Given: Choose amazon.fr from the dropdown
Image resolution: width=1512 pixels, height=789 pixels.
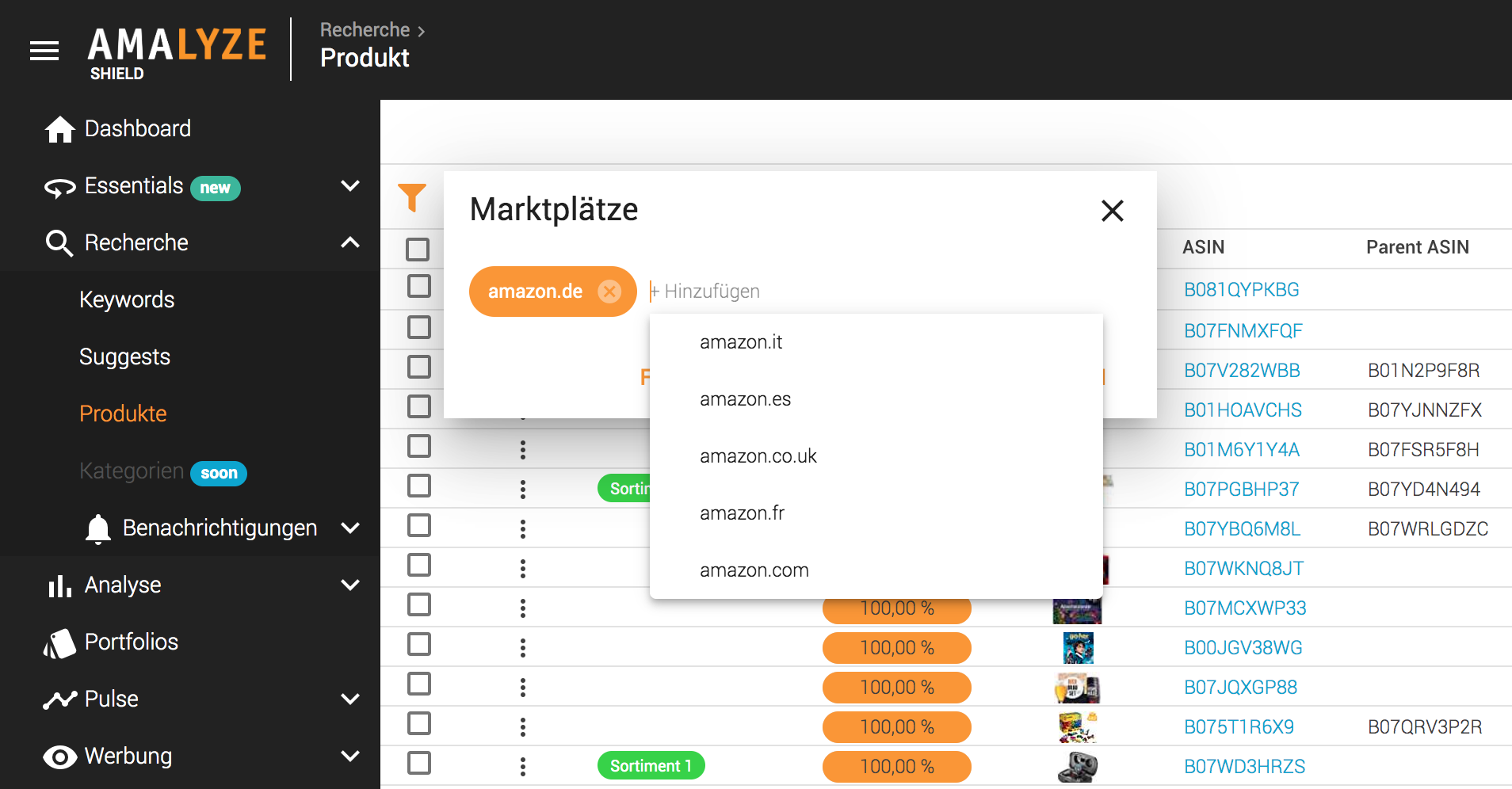Looking at the screenshot, I should pyautogui.click(x=876, y=513).
